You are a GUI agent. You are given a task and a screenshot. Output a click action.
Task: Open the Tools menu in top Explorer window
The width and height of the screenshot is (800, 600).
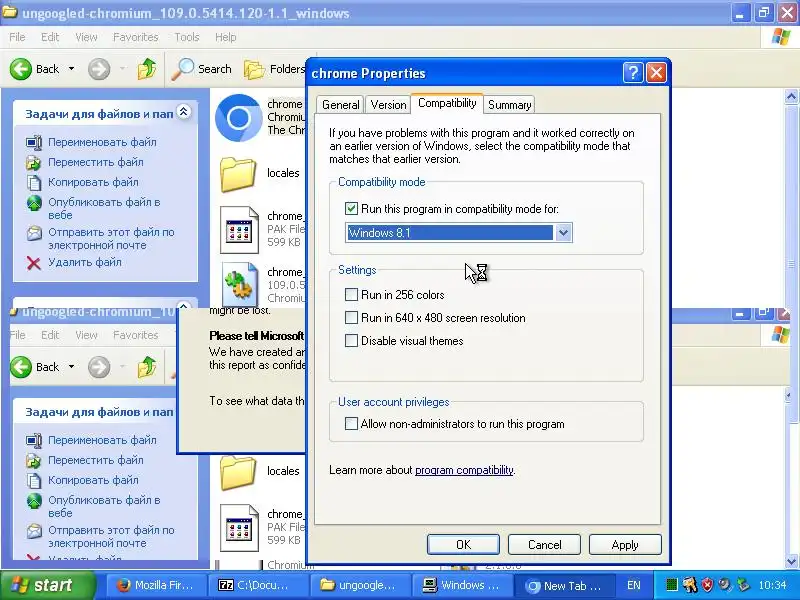coord(187,37)
